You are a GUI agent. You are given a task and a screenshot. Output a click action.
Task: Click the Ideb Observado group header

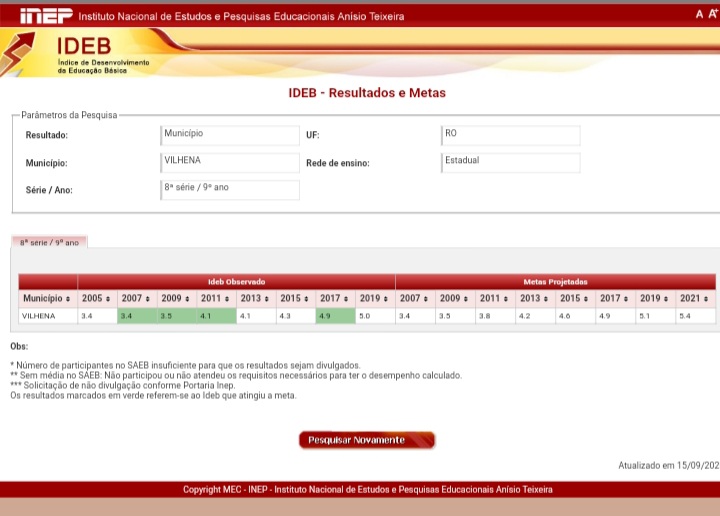pos(236,282)
